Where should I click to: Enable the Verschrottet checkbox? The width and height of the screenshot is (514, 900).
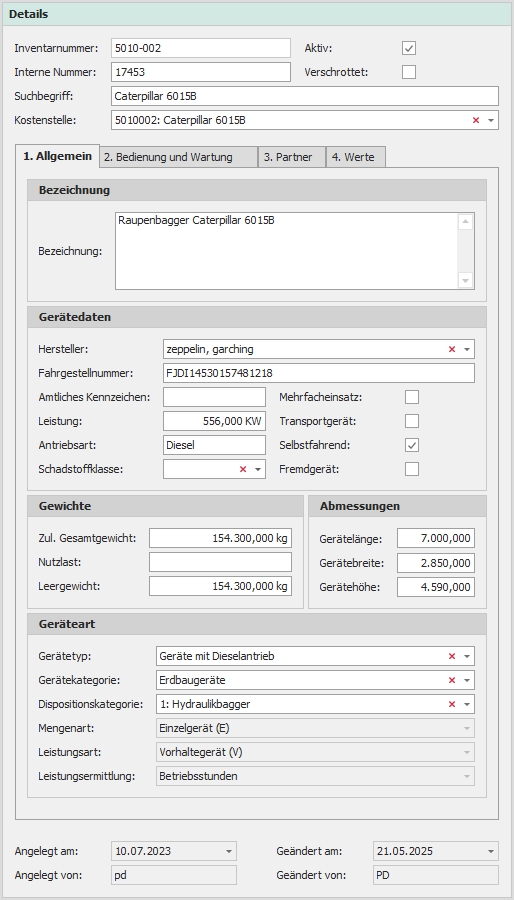click(x=409, y=72)
